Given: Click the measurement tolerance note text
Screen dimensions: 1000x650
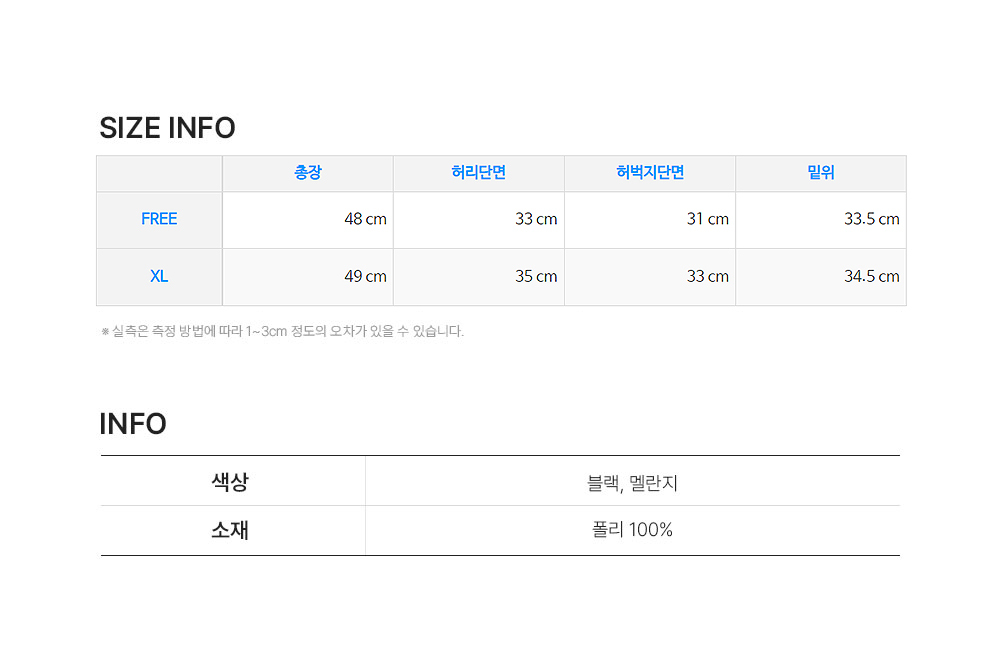Looking at the screenshot, I should (x=283, y=331).
